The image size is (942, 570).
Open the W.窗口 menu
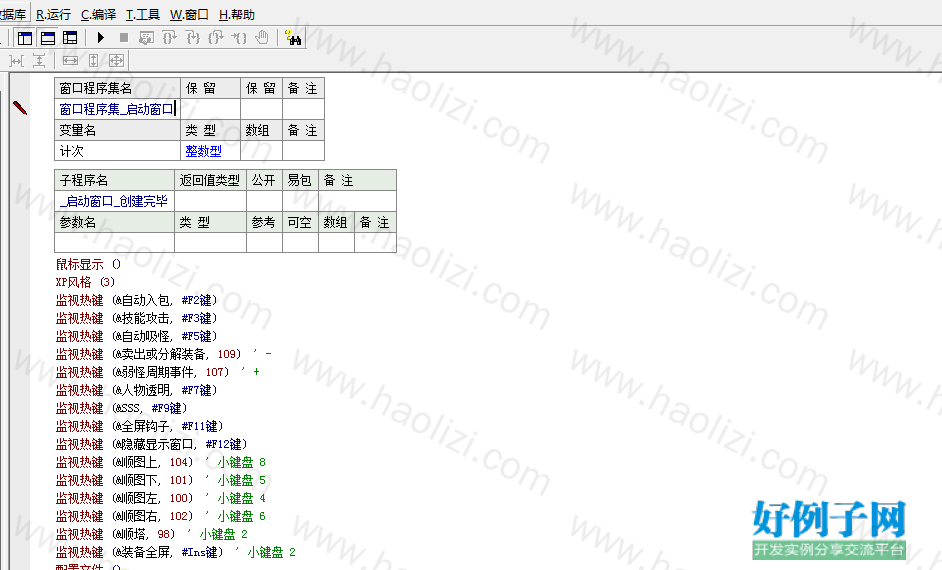[189, 14]
